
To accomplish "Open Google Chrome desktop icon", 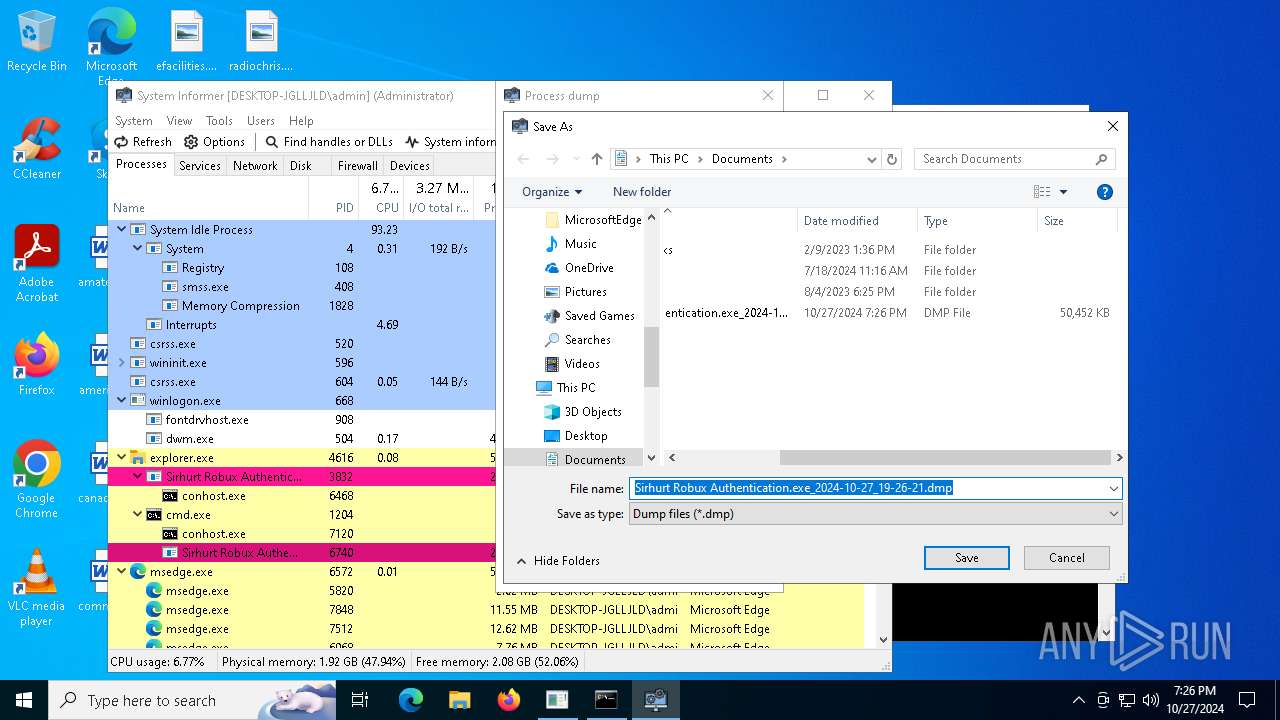I will pos(37,480).
